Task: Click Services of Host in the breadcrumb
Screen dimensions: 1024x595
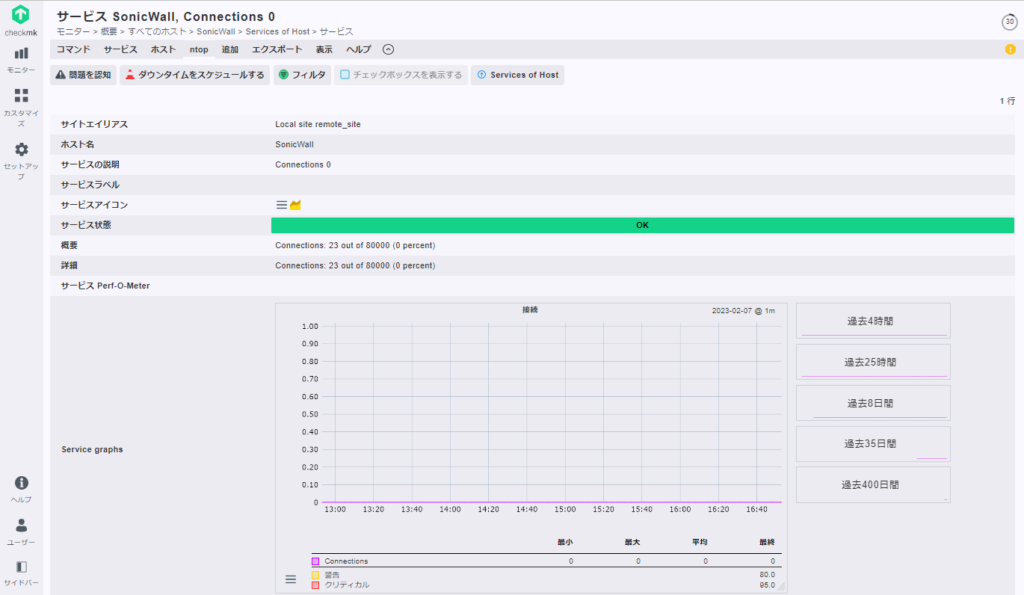Action: pyautogui.click(x=278, y=31)
